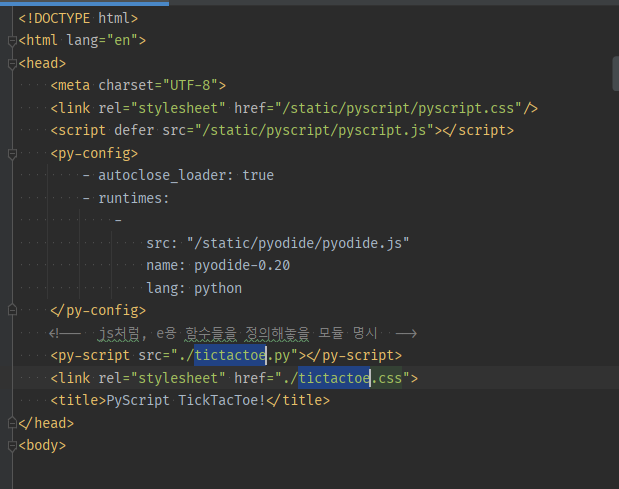Click title text PyScript TickTacToe!

click(186, 400)
